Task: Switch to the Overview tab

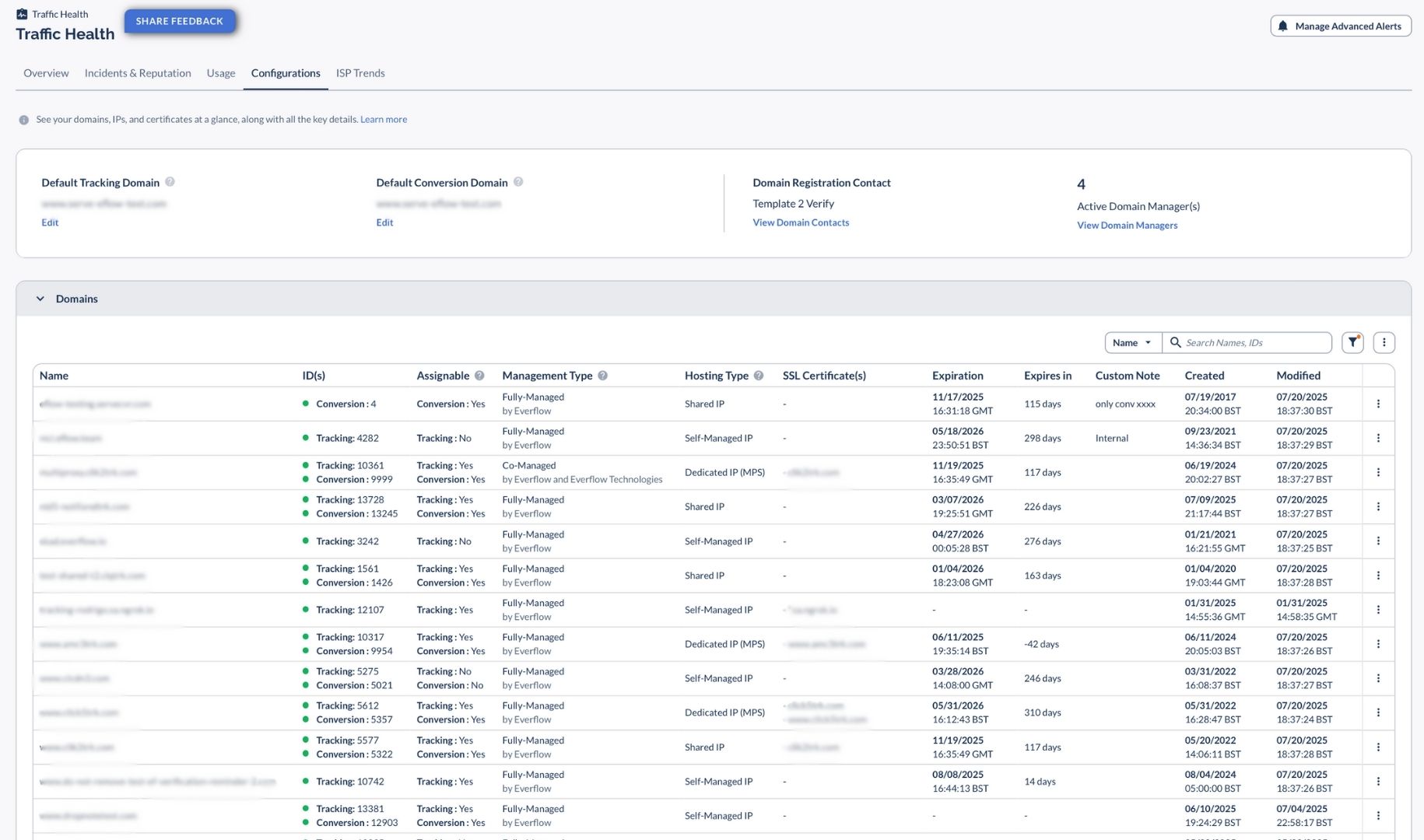Action: 46,73
